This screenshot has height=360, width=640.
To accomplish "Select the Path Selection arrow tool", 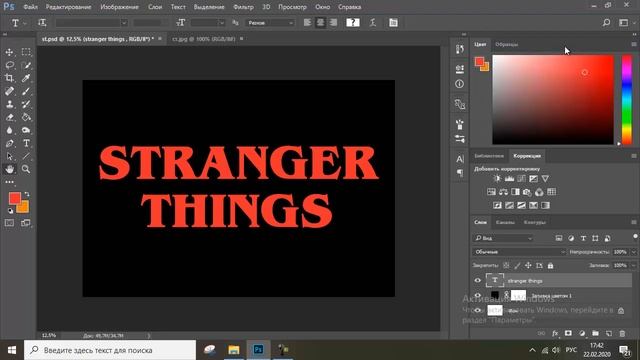I will (9, 156).
